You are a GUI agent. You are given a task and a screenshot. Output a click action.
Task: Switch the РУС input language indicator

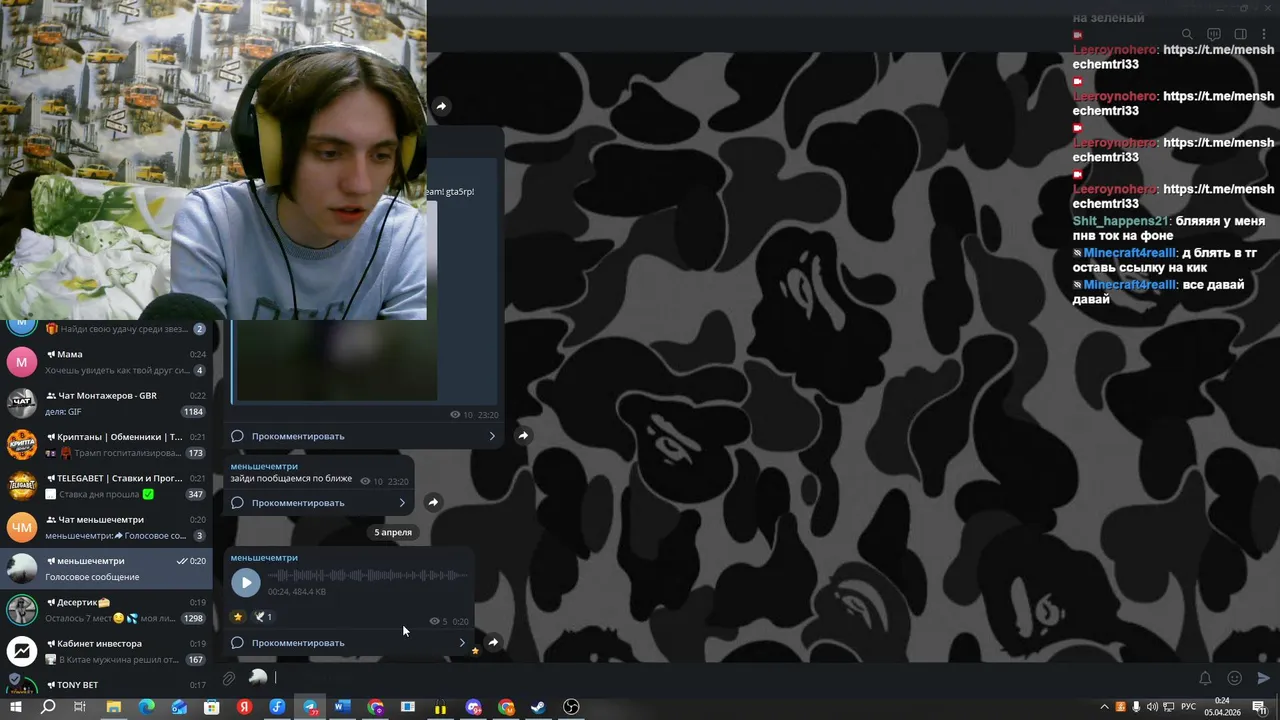pos(1189,707)
